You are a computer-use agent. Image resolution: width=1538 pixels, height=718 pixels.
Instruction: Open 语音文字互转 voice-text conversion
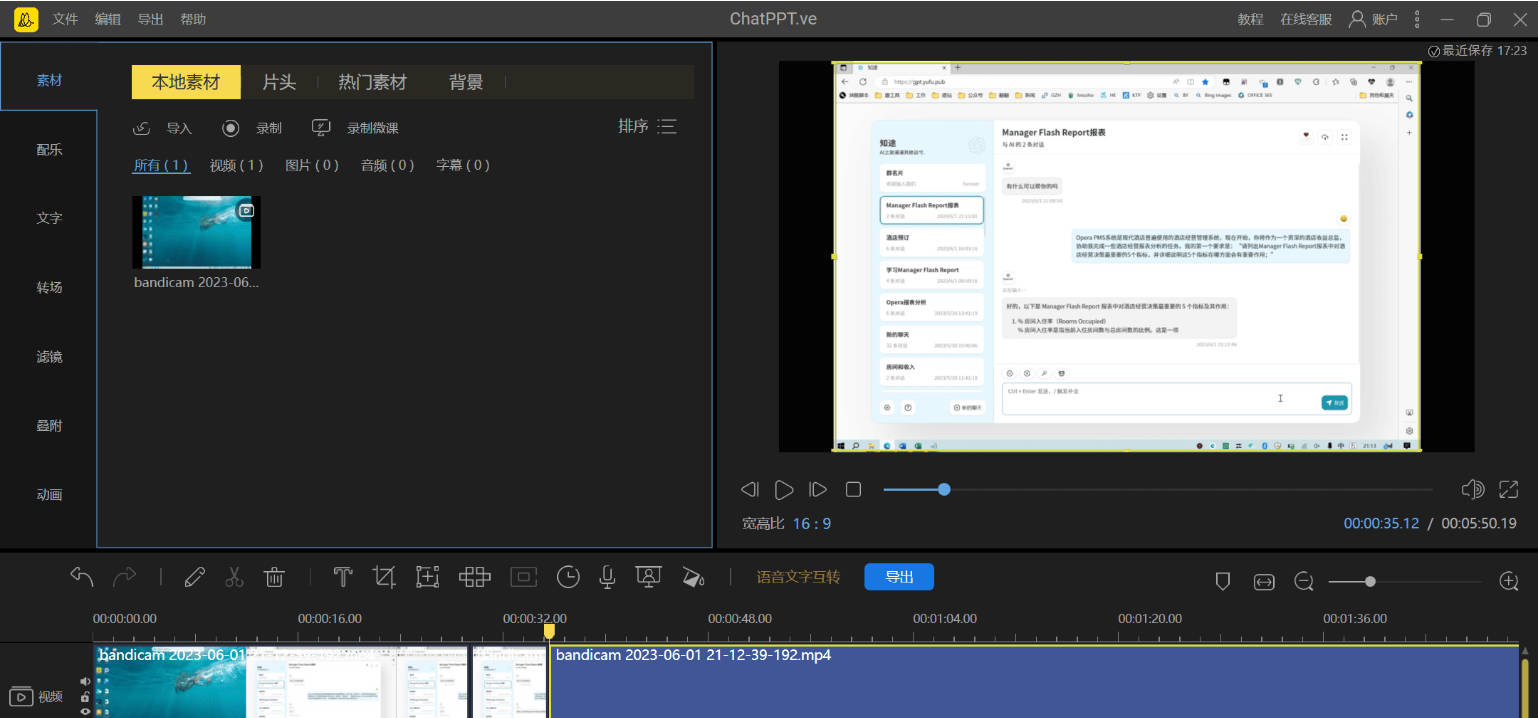[x=797, y=577]
